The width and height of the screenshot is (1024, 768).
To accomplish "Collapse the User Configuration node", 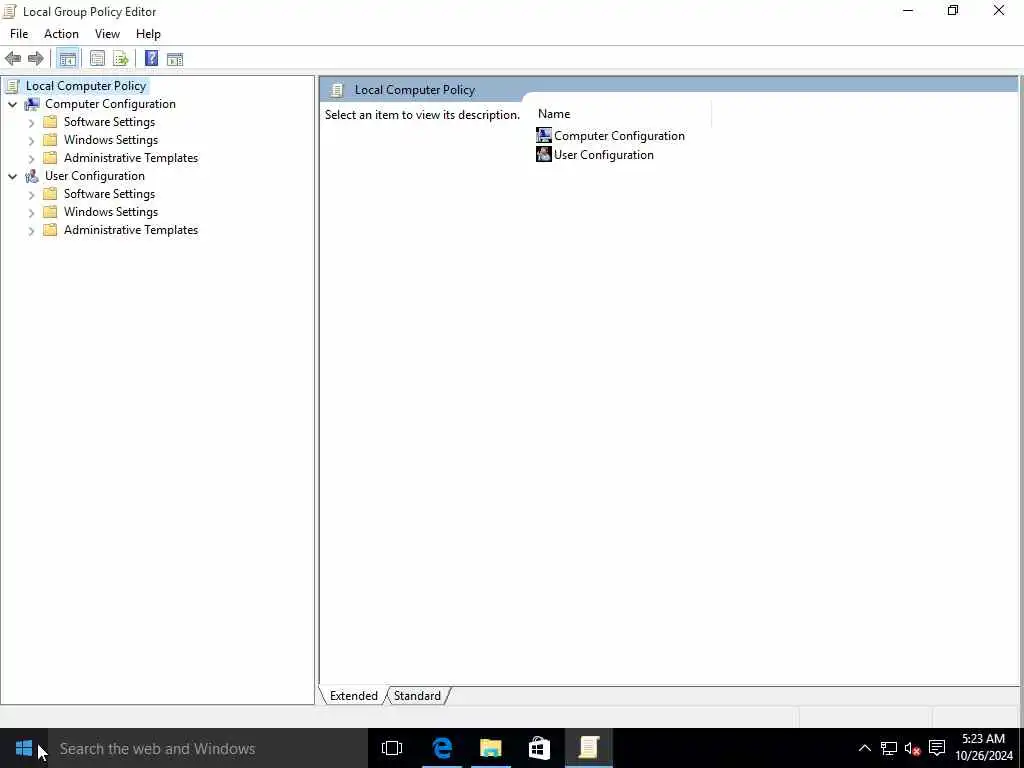I will click(x=12, y=176).
